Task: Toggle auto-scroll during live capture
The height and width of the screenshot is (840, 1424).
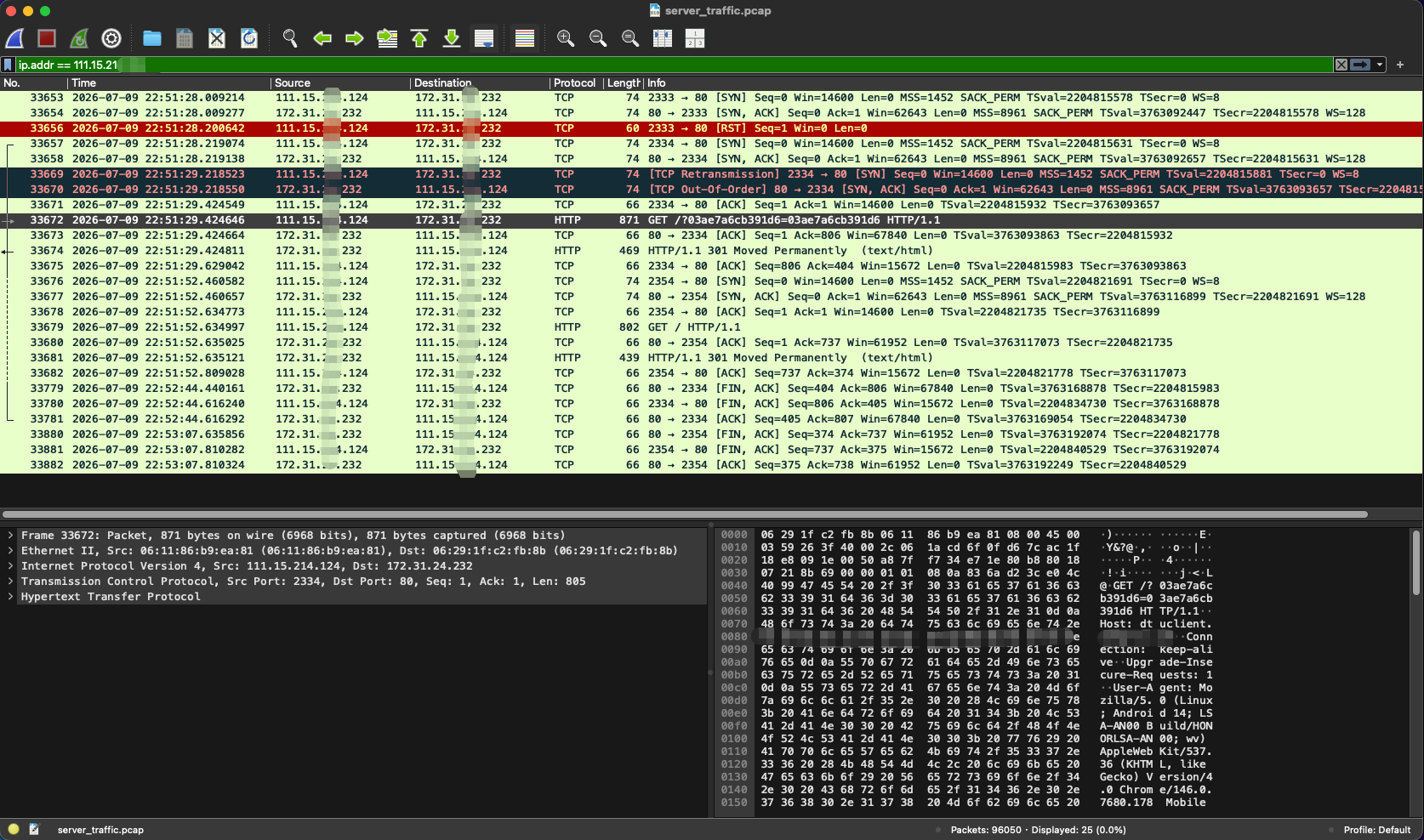Action: pos(484,38)
